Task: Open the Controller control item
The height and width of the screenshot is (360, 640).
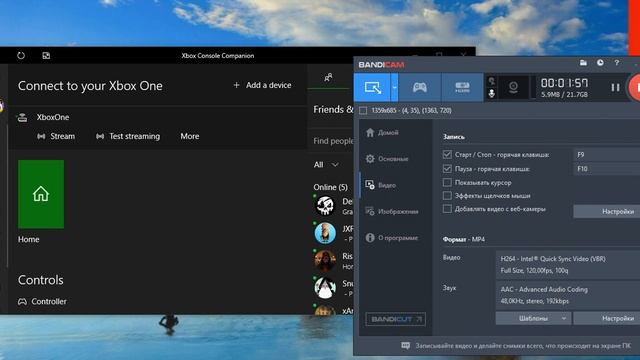Action: pos(42,302)
